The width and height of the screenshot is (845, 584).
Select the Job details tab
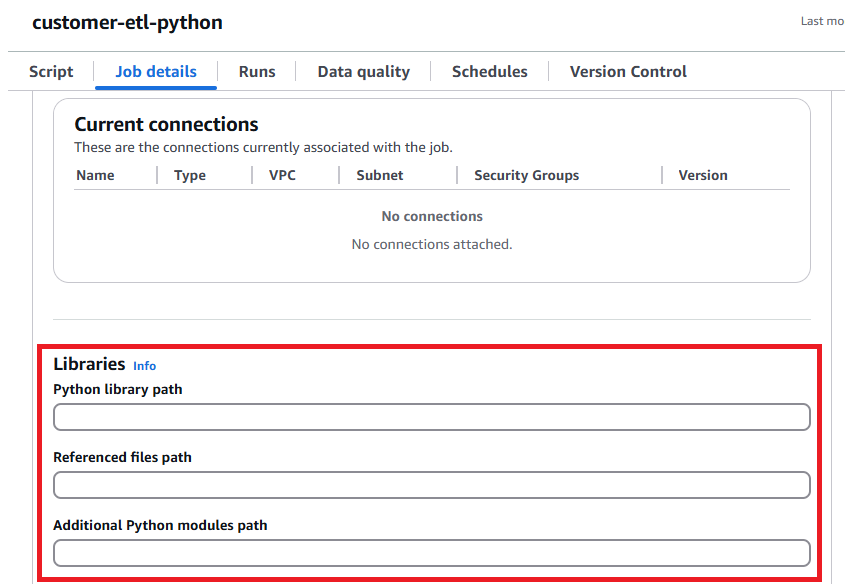pos(156,71)
